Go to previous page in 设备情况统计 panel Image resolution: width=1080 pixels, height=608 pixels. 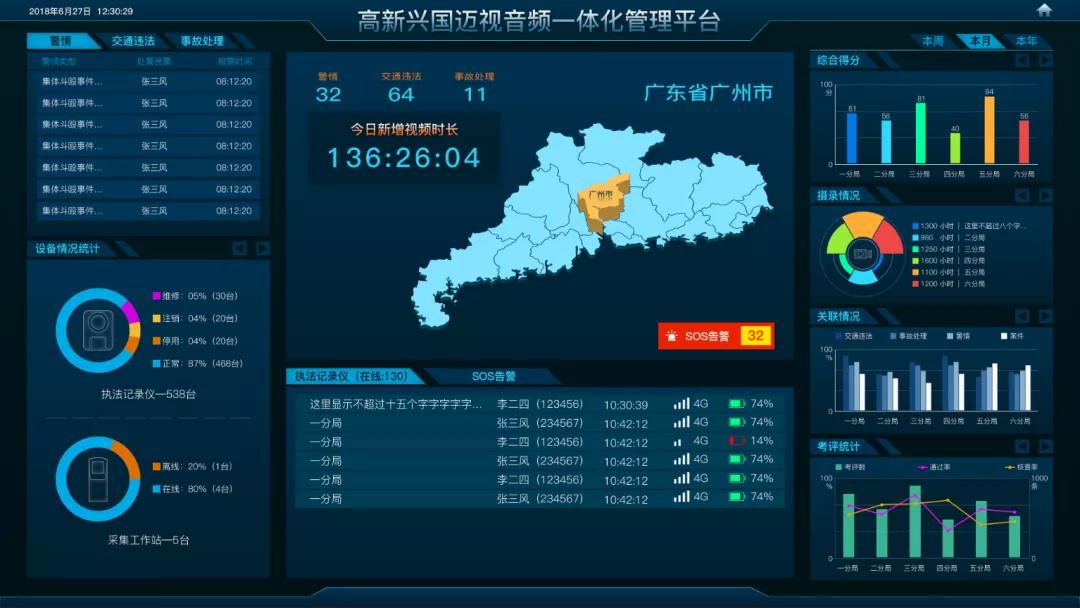pyautogui.click(x=240, y=248)
